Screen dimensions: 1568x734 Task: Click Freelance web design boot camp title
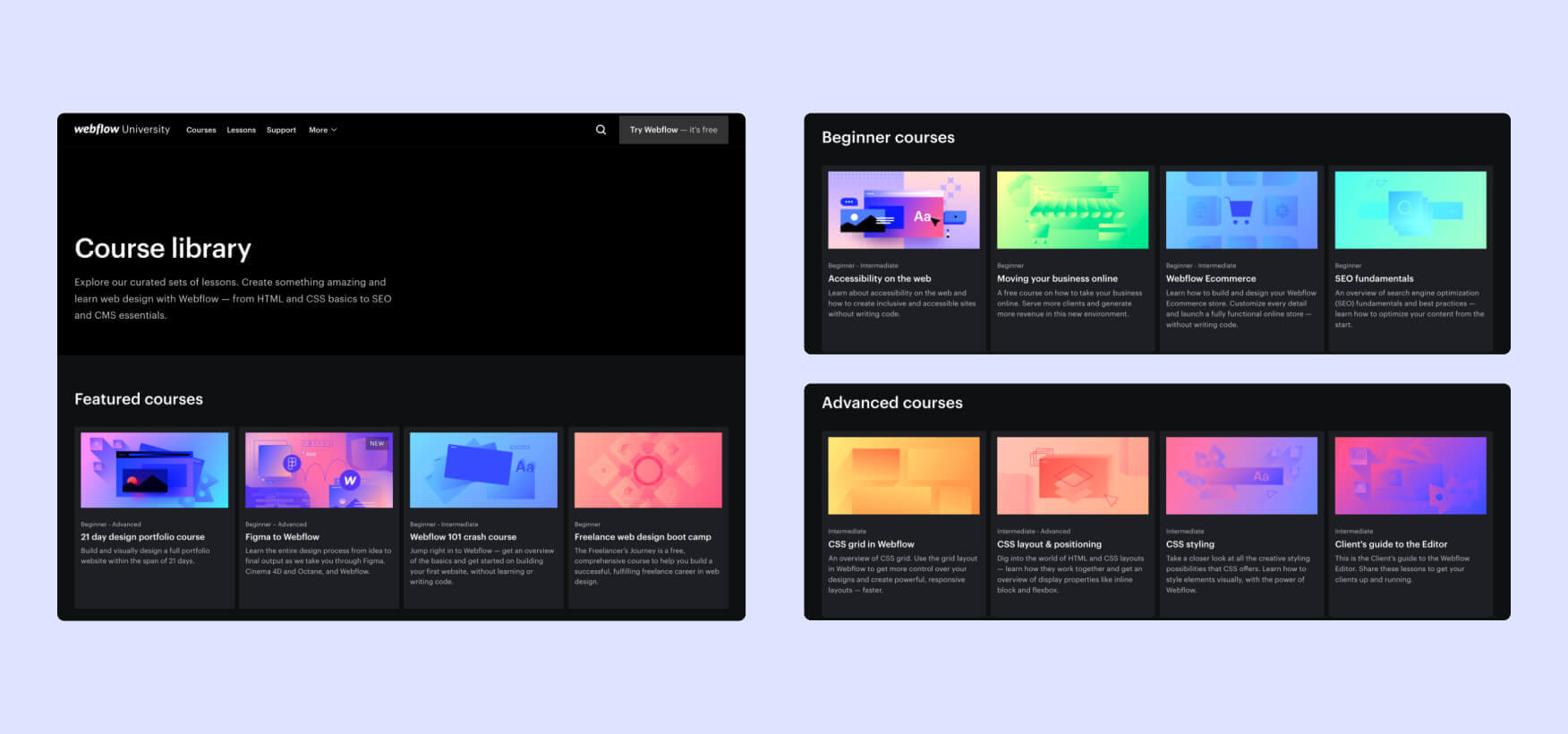tap(643, 537)
